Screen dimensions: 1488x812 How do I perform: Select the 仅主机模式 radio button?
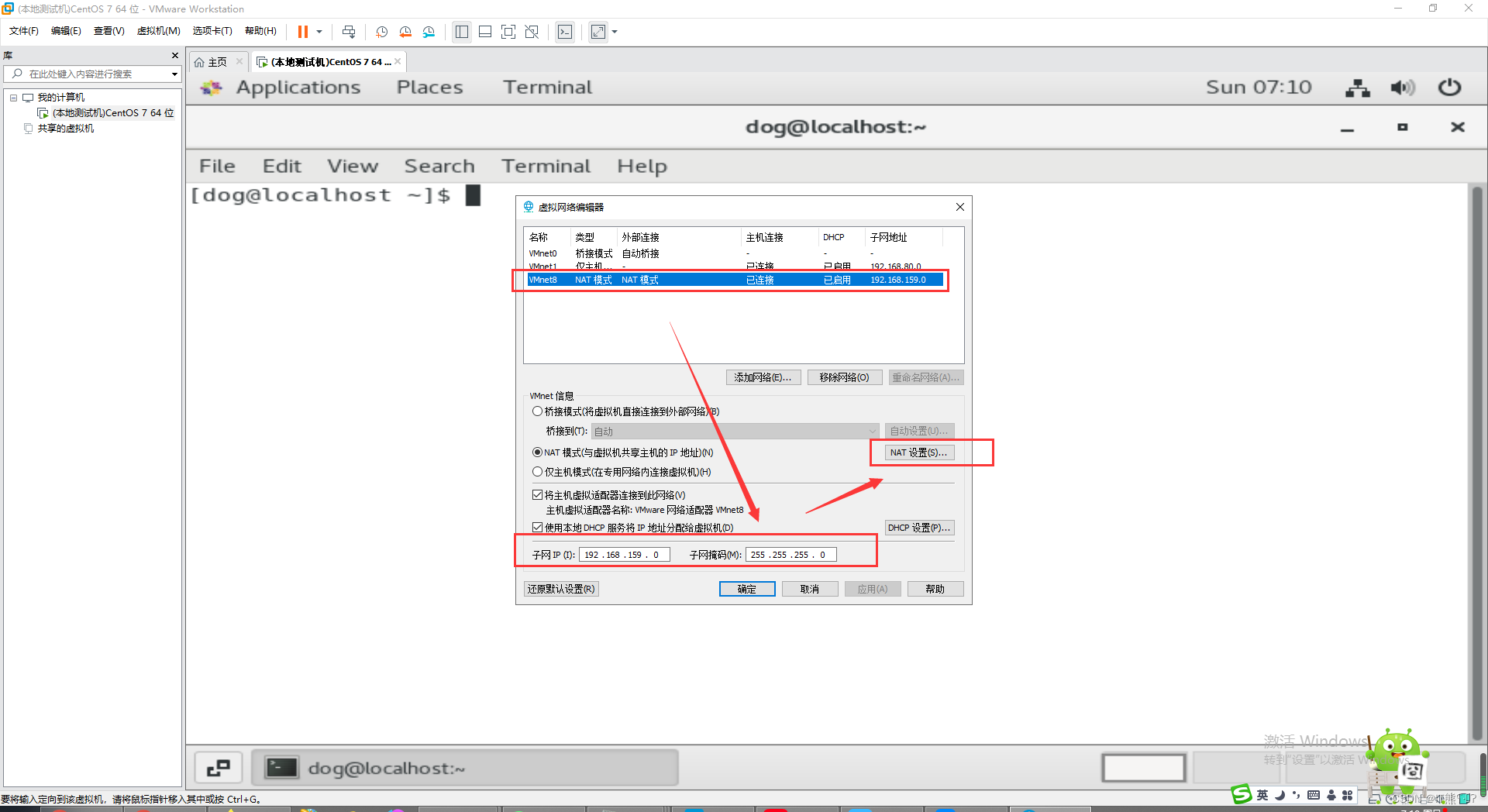coord(537,472)
